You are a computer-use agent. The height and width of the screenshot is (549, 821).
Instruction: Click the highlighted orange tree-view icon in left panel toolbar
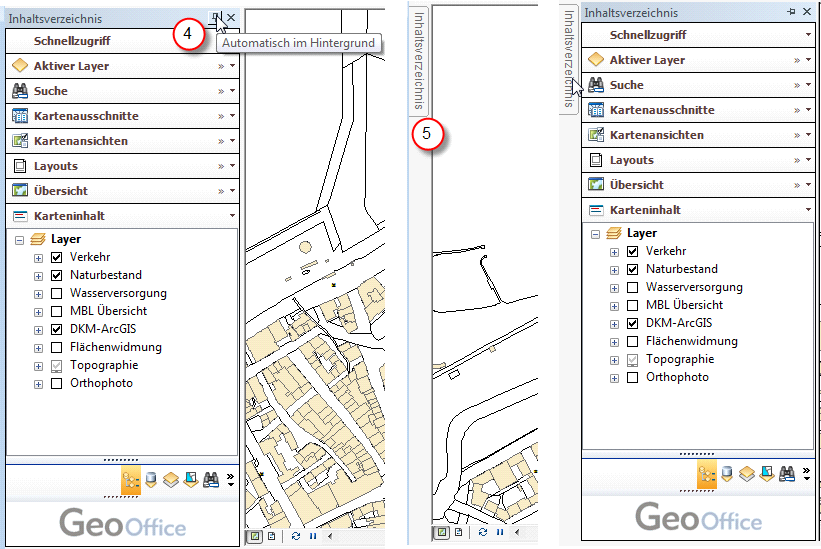point(131,480)
